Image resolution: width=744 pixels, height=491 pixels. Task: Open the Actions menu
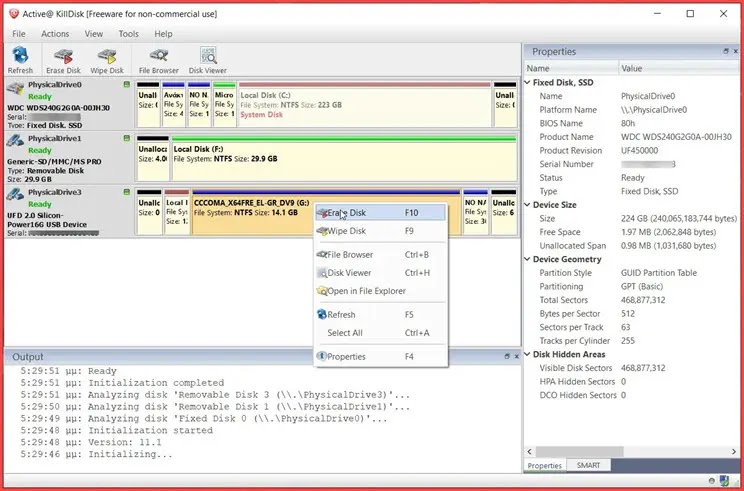(x=55, y=34)
